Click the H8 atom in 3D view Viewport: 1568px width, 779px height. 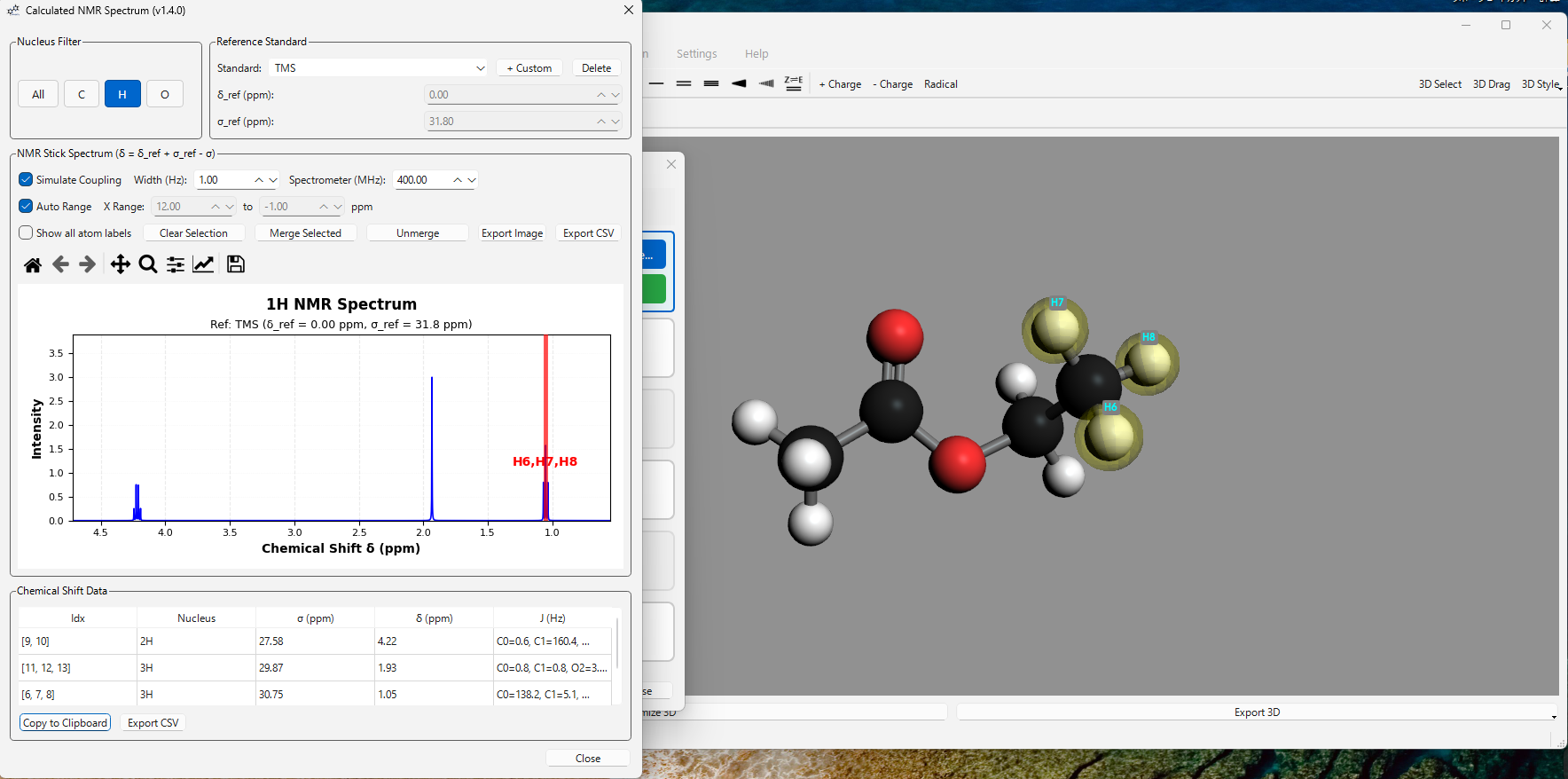tap(1148, 363)
